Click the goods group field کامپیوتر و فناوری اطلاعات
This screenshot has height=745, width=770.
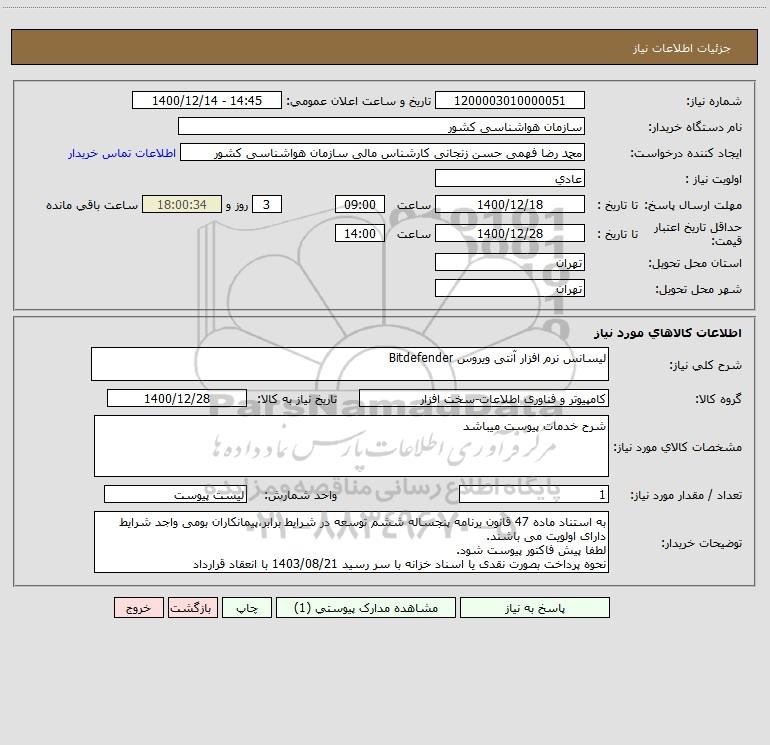point(484,398)
